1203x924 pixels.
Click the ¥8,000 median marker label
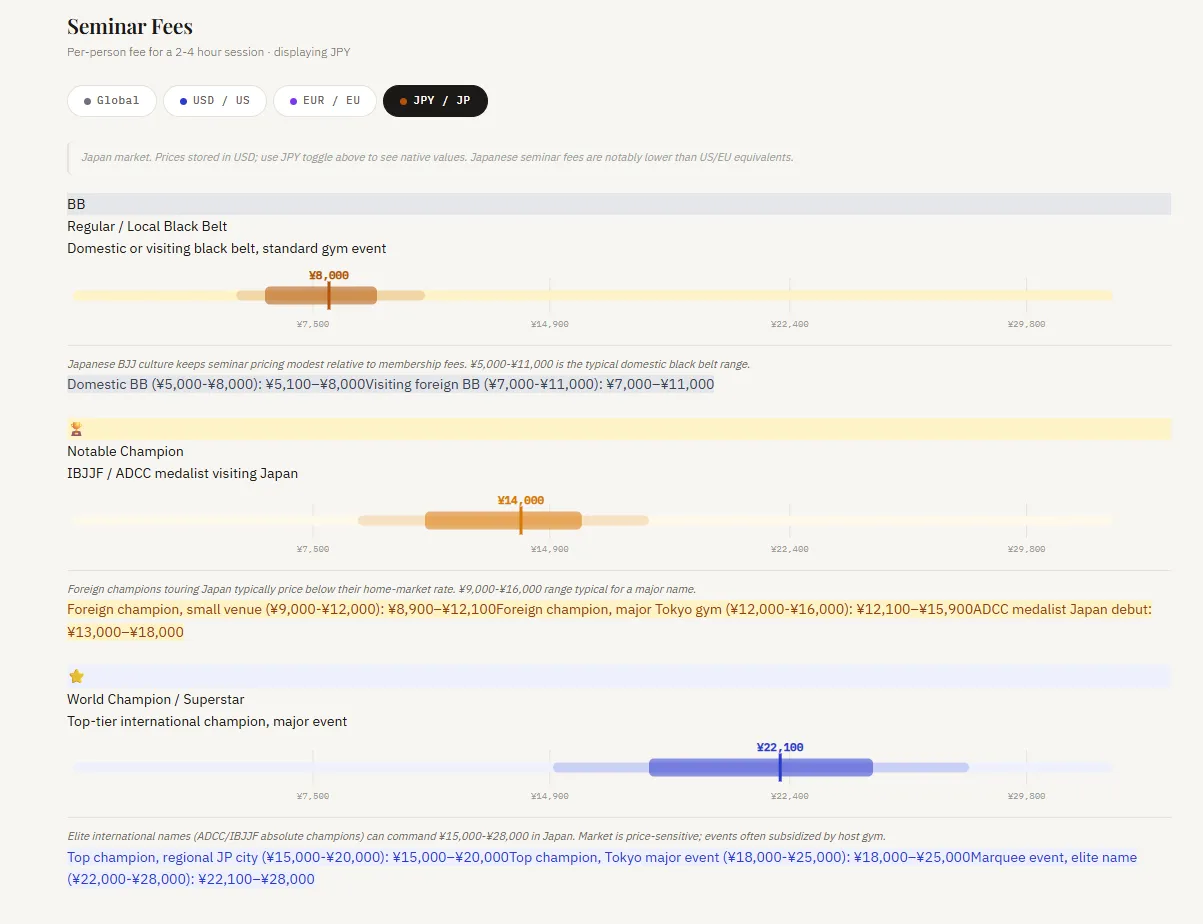pyautogui.click(x=329, y=275)
